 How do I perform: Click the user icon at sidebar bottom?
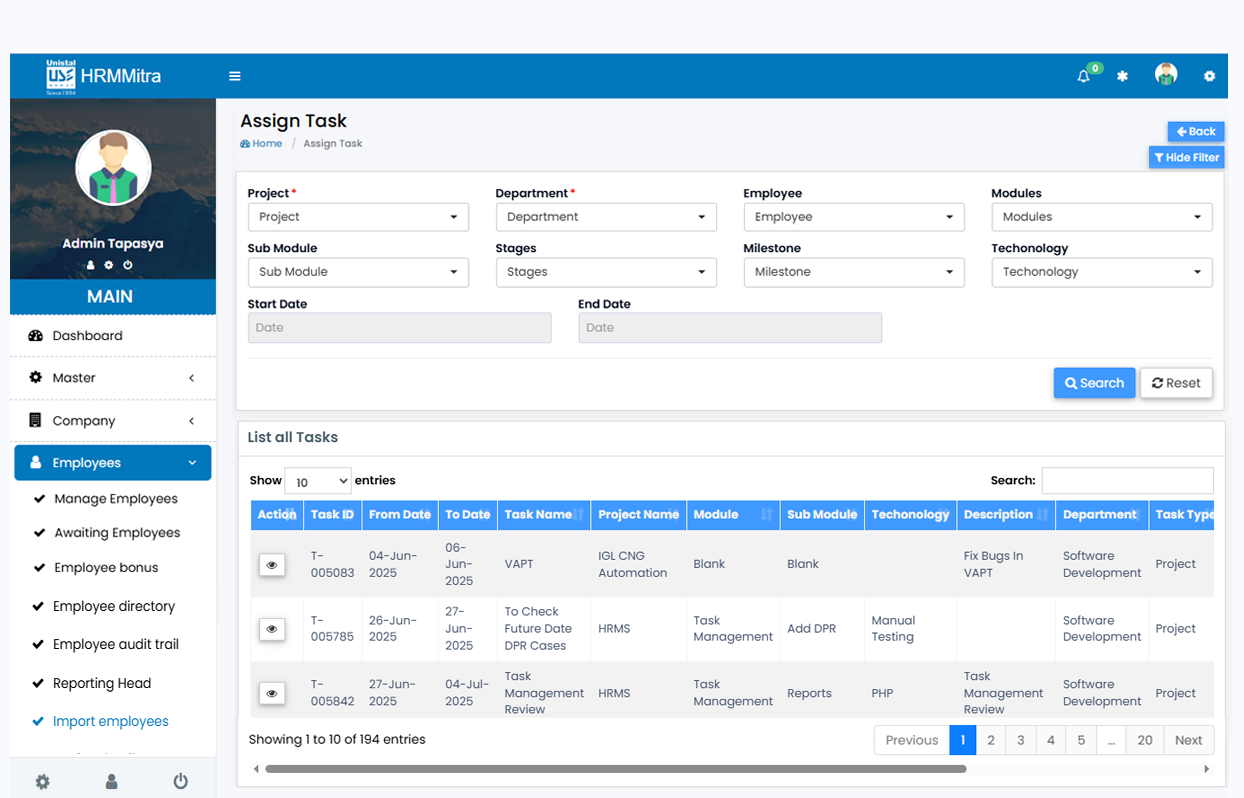pos(112,781)
